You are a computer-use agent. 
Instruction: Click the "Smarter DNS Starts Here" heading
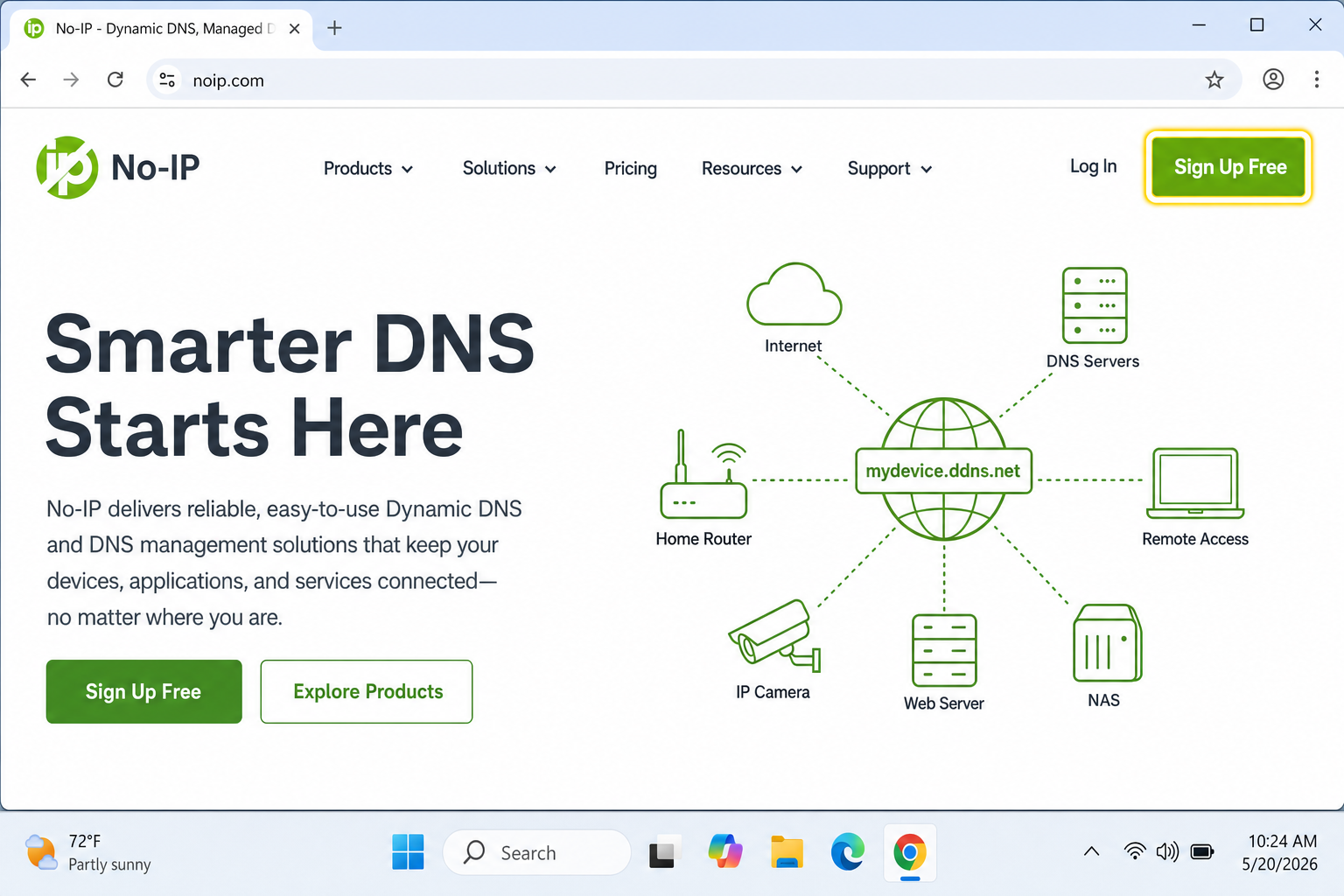point(290,385)
